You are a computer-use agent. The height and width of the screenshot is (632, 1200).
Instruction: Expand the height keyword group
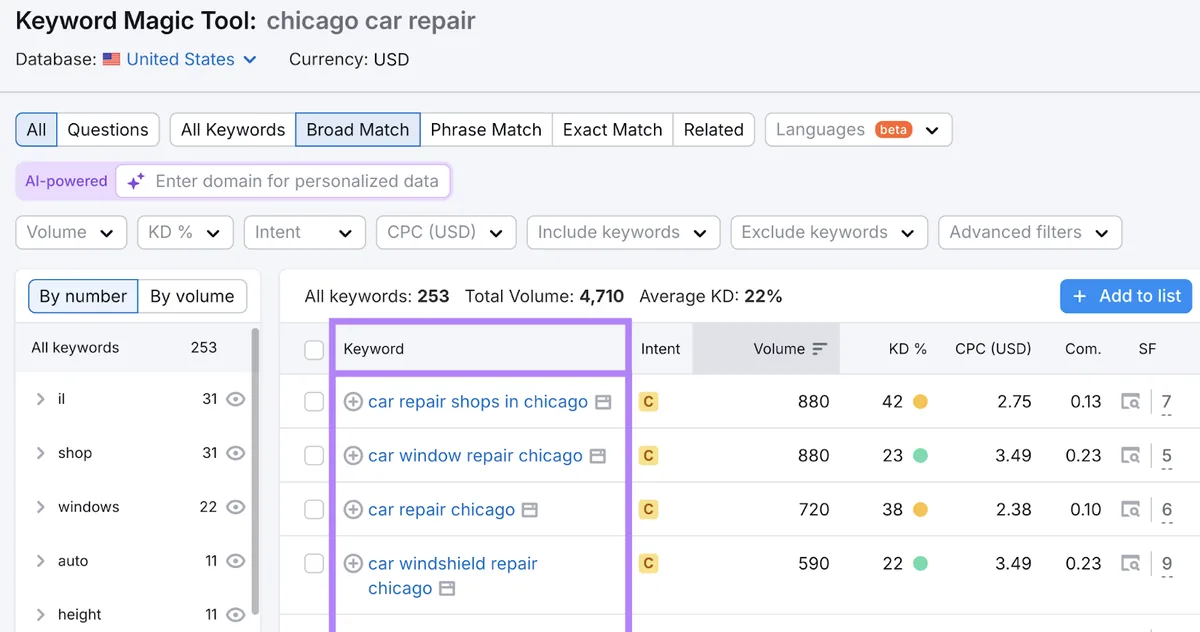point(40,615)
